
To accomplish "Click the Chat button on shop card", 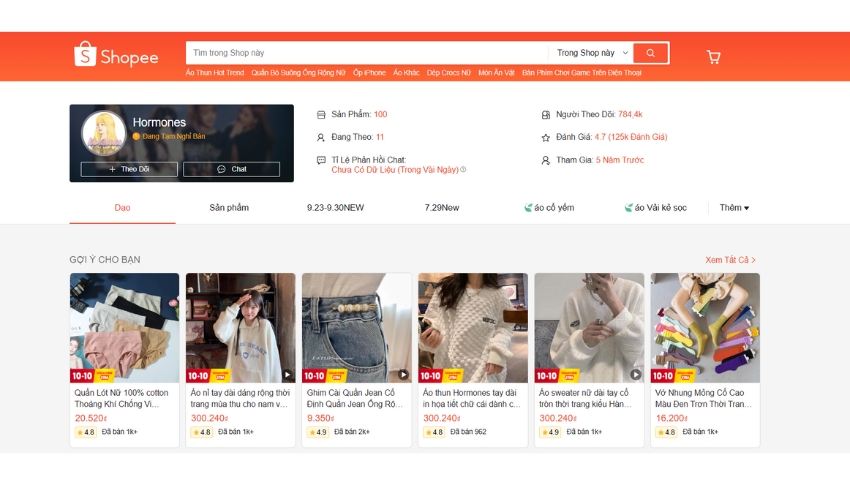I will pos(231,169).
